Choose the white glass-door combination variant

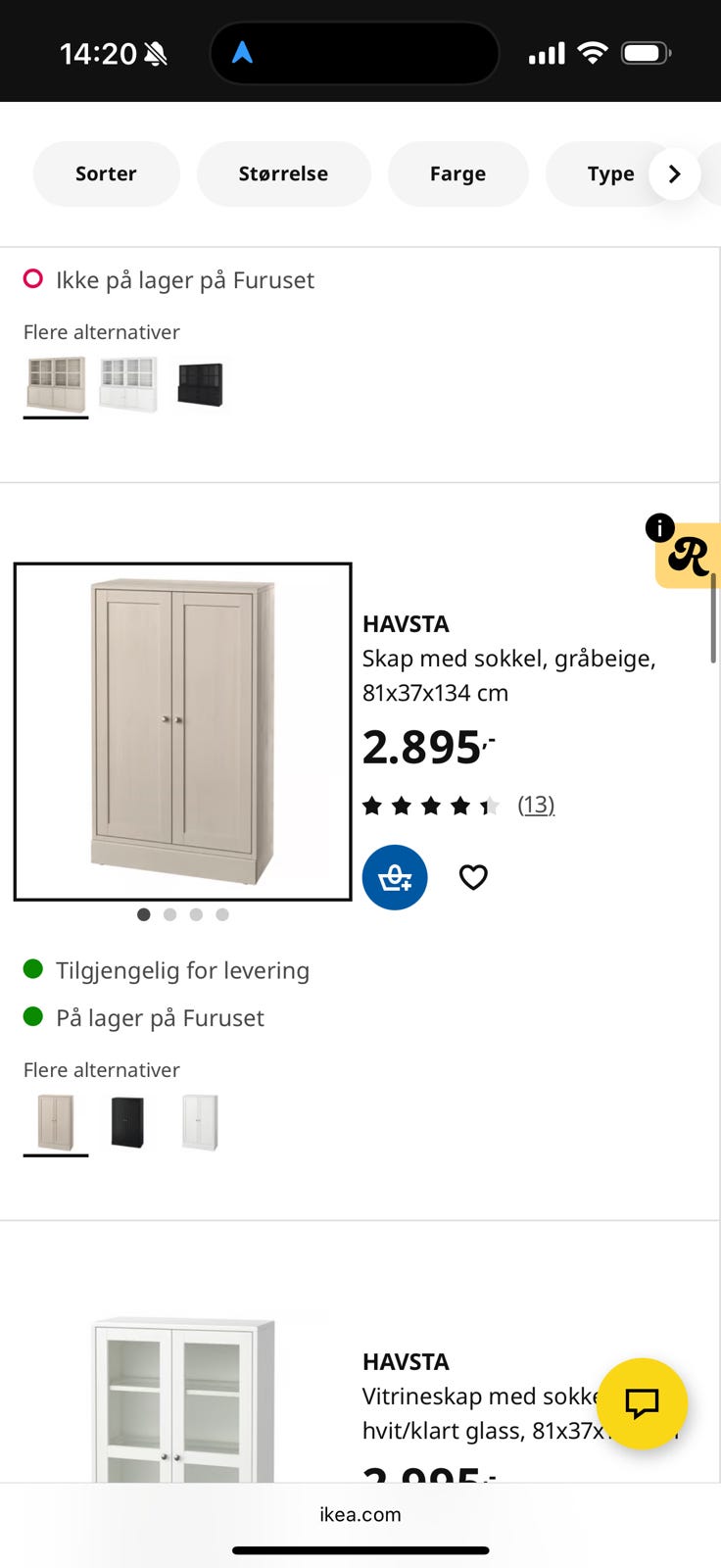[127, 384]
